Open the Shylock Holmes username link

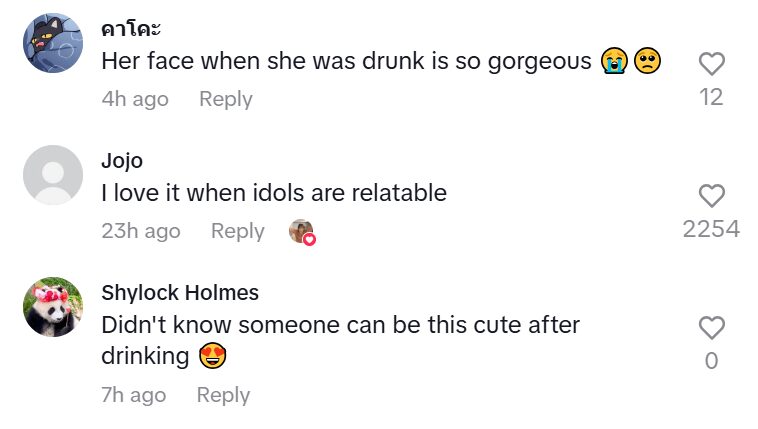pyautogui.click(x=180, y=293)
